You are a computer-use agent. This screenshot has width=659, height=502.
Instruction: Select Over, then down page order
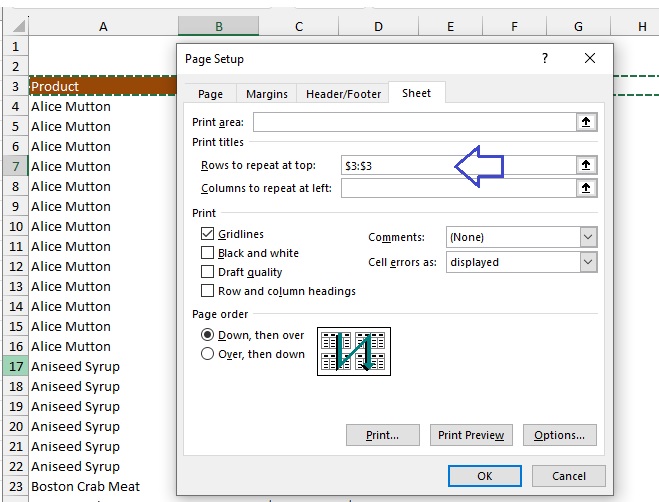[207, 354]
